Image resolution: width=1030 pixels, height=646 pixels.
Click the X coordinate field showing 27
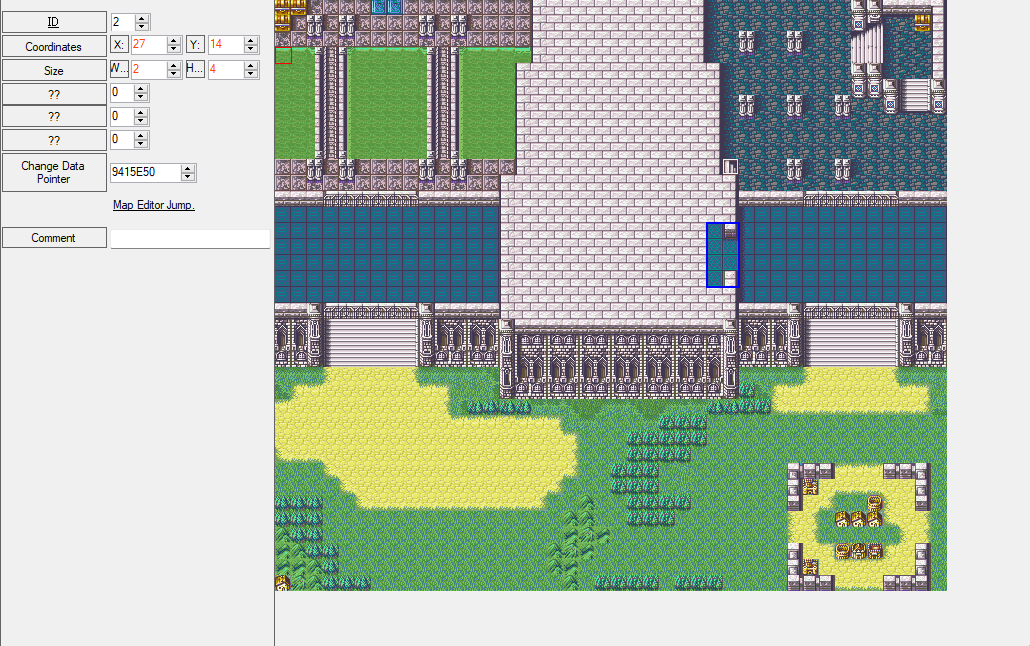(x=148, y=45)
